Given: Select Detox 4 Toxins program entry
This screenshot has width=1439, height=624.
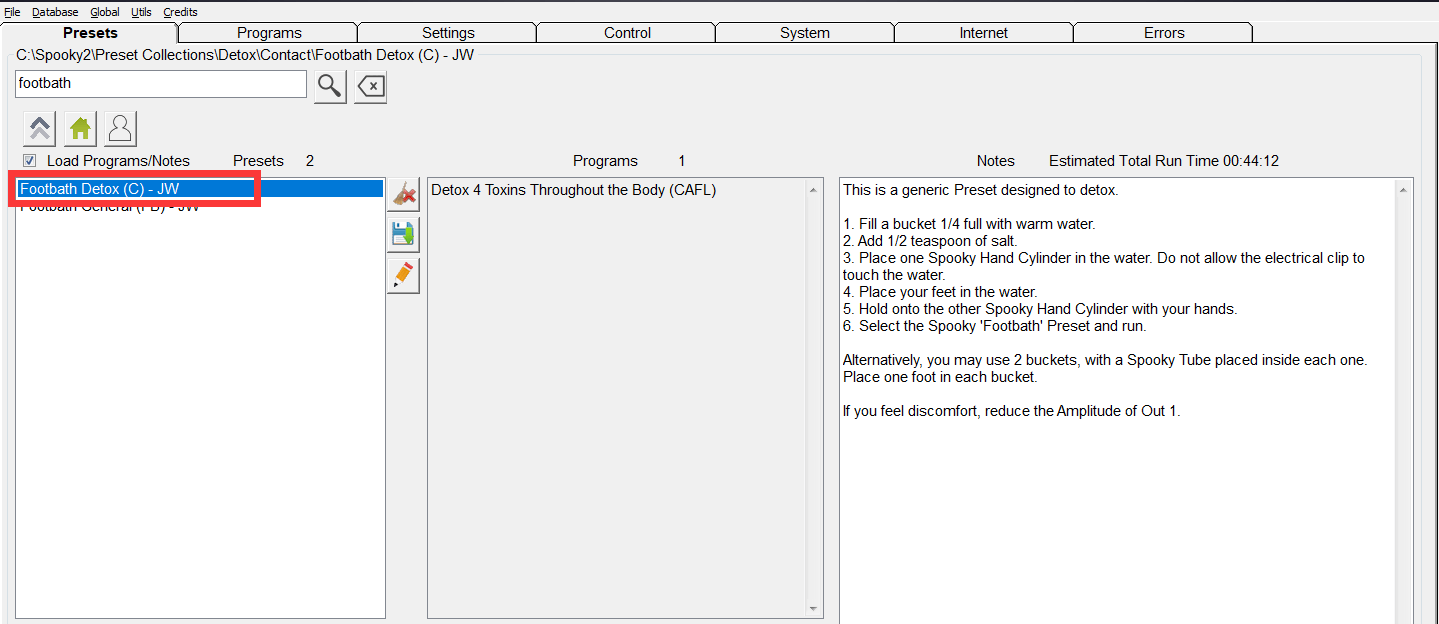Looking at the screenshot, I should (573, 190).
